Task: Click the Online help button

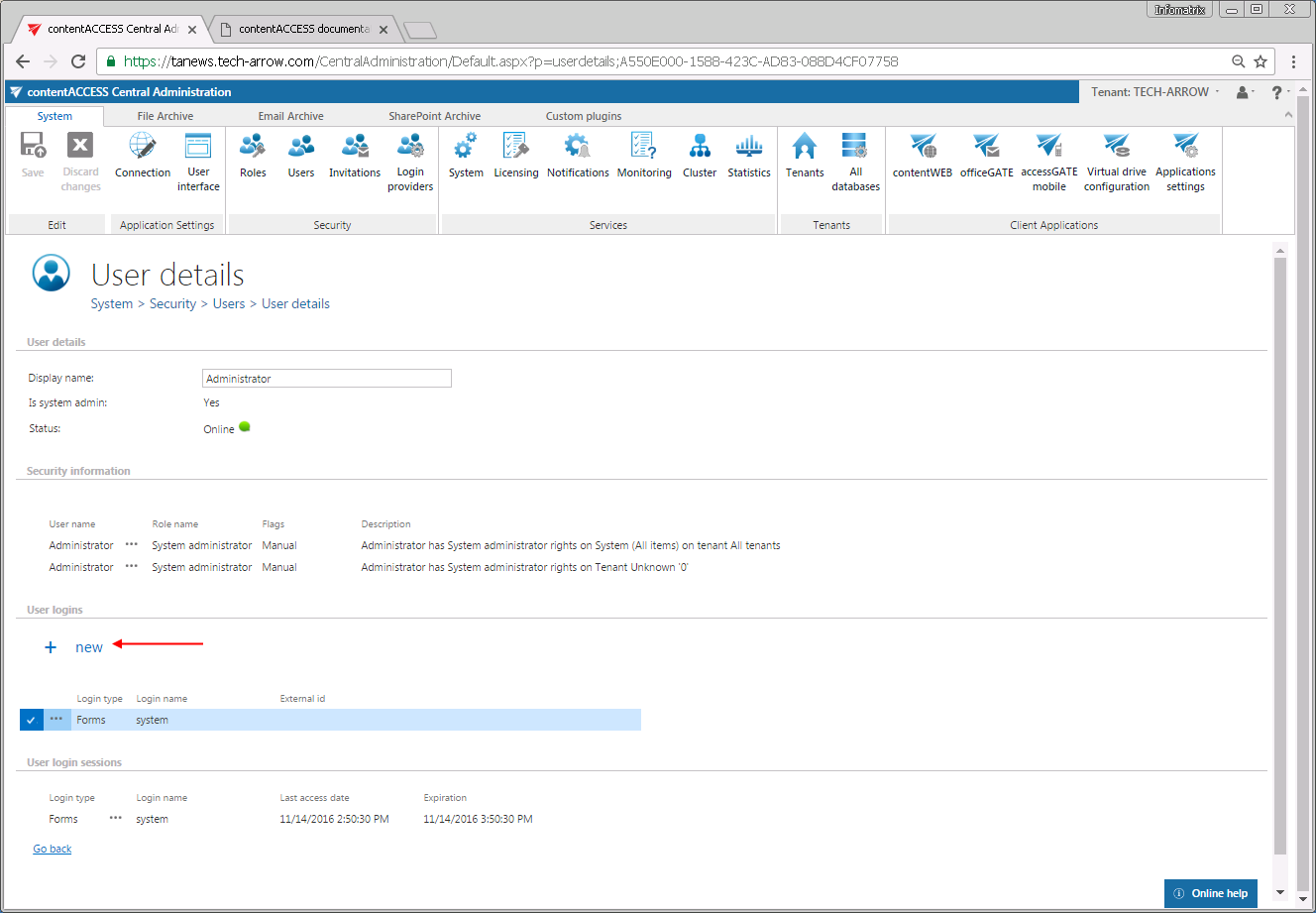Action: tap(1211, 893)
